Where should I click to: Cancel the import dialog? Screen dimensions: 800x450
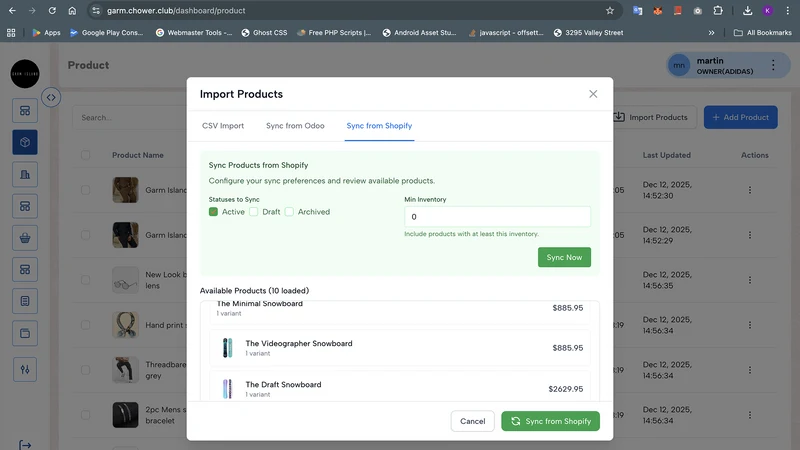click(472, 421)
